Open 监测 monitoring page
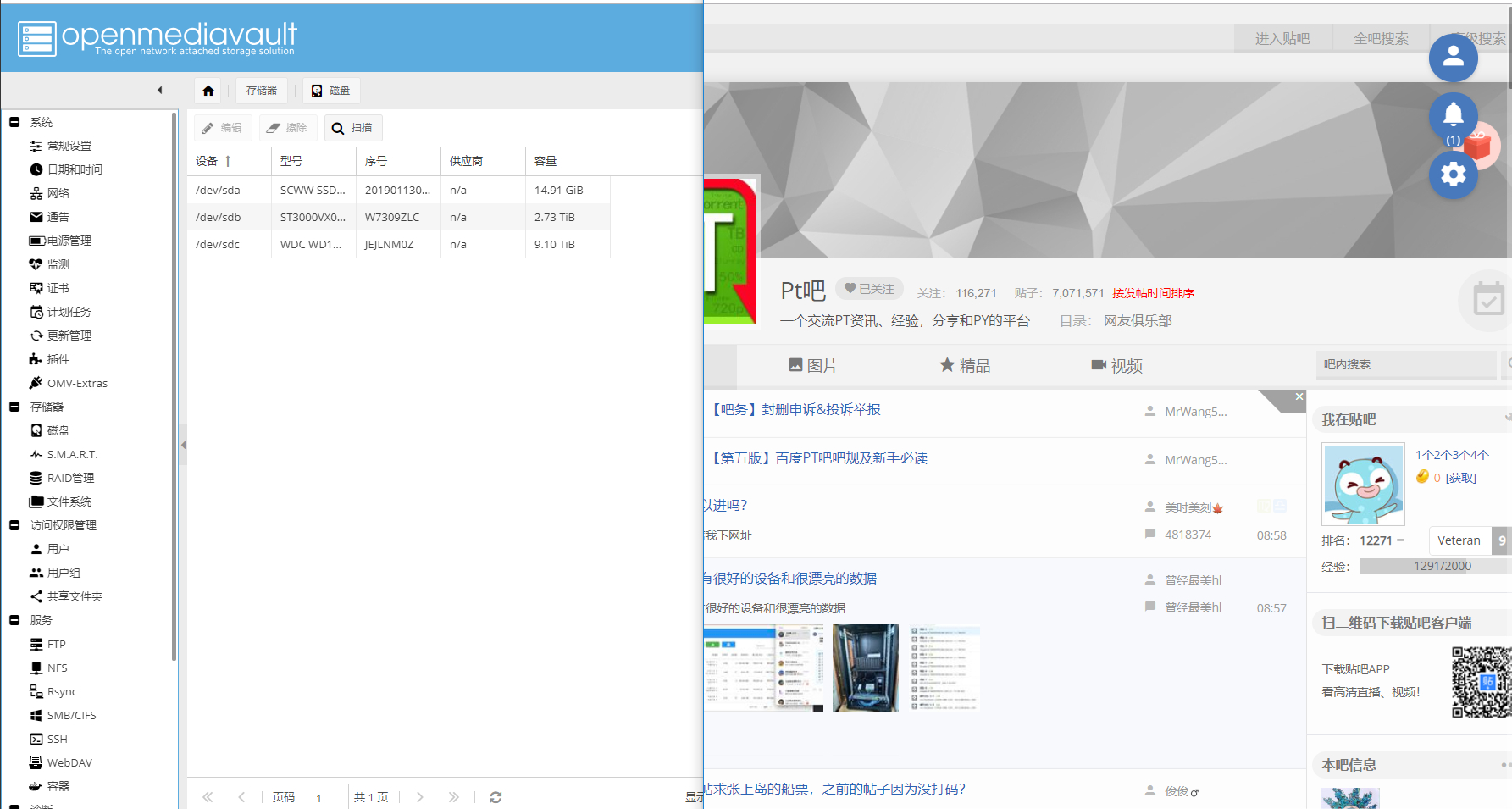This screenshot has width=1512, height=809. (x=58, y=264)
